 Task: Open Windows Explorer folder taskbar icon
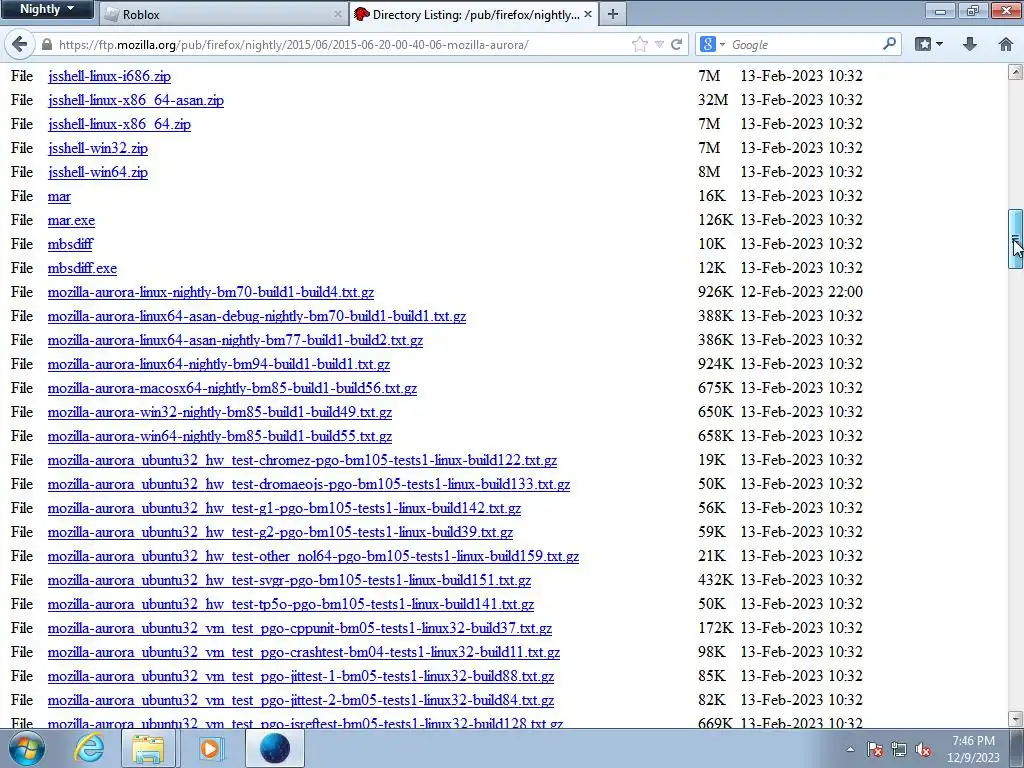[x=148, y=748]
